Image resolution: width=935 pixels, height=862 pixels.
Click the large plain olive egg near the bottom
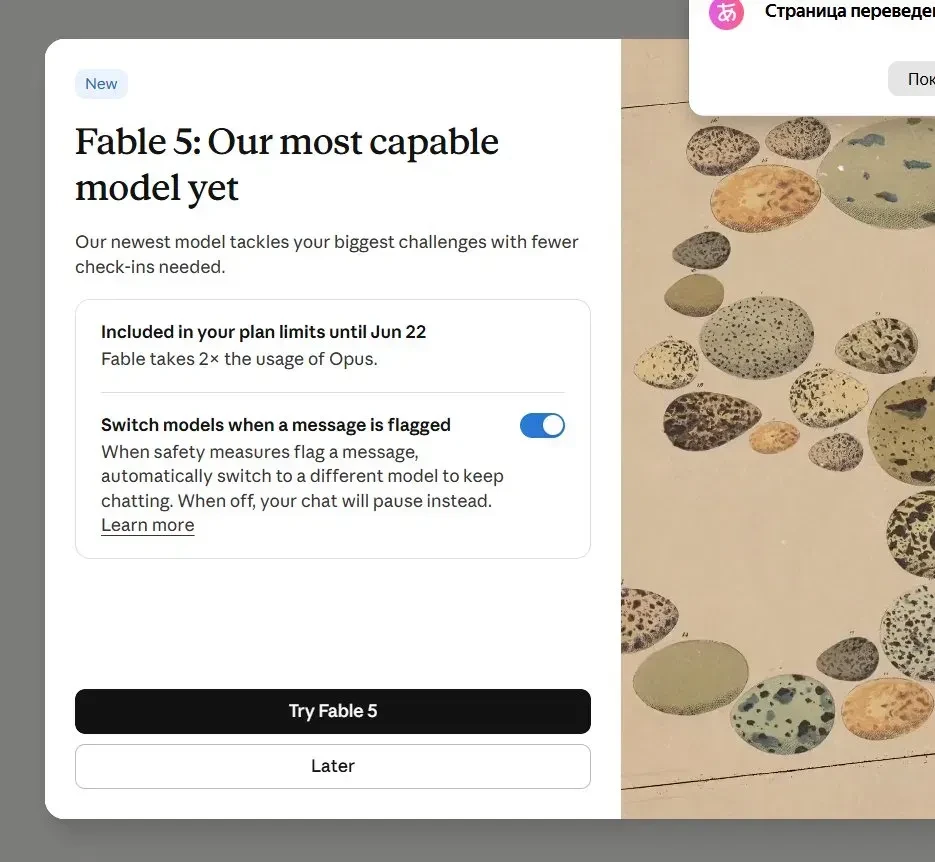691,677
